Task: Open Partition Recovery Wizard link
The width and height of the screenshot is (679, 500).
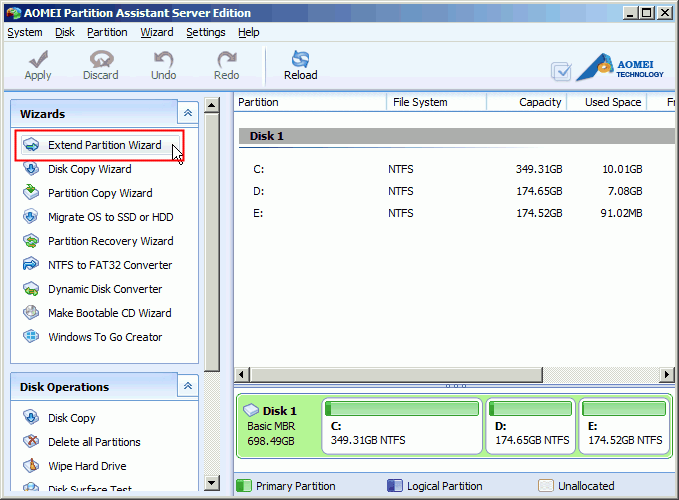Action: coord(110,241)
